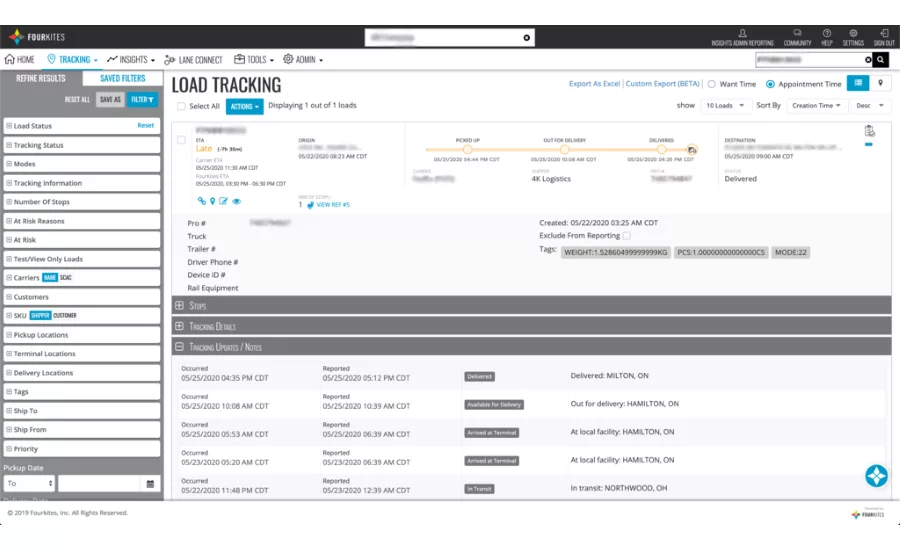Screen dimensions: 900x550
Task: Click the Sign Out icon
Action: (884, 33)
